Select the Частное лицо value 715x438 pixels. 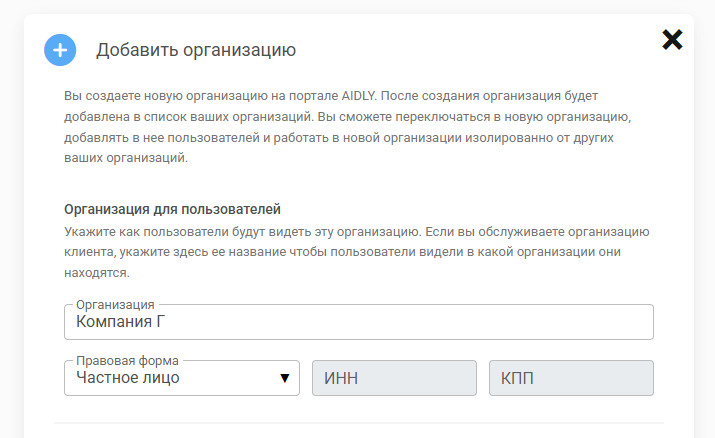click(129, 378)
